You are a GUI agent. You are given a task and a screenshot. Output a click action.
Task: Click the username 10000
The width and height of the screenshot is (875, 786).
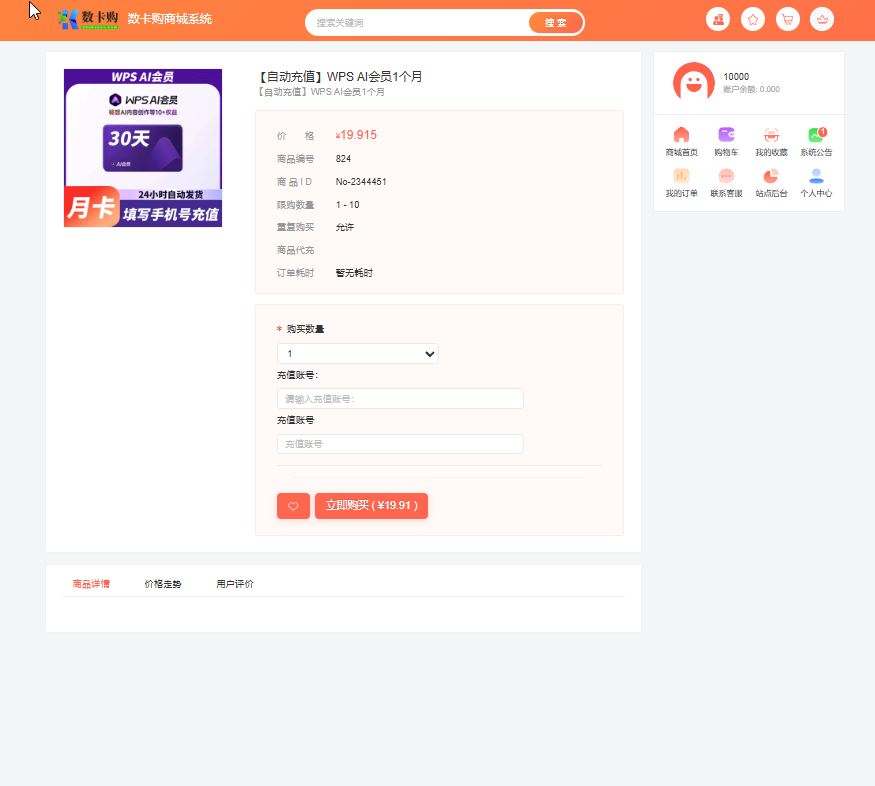(x=736, y=76)
